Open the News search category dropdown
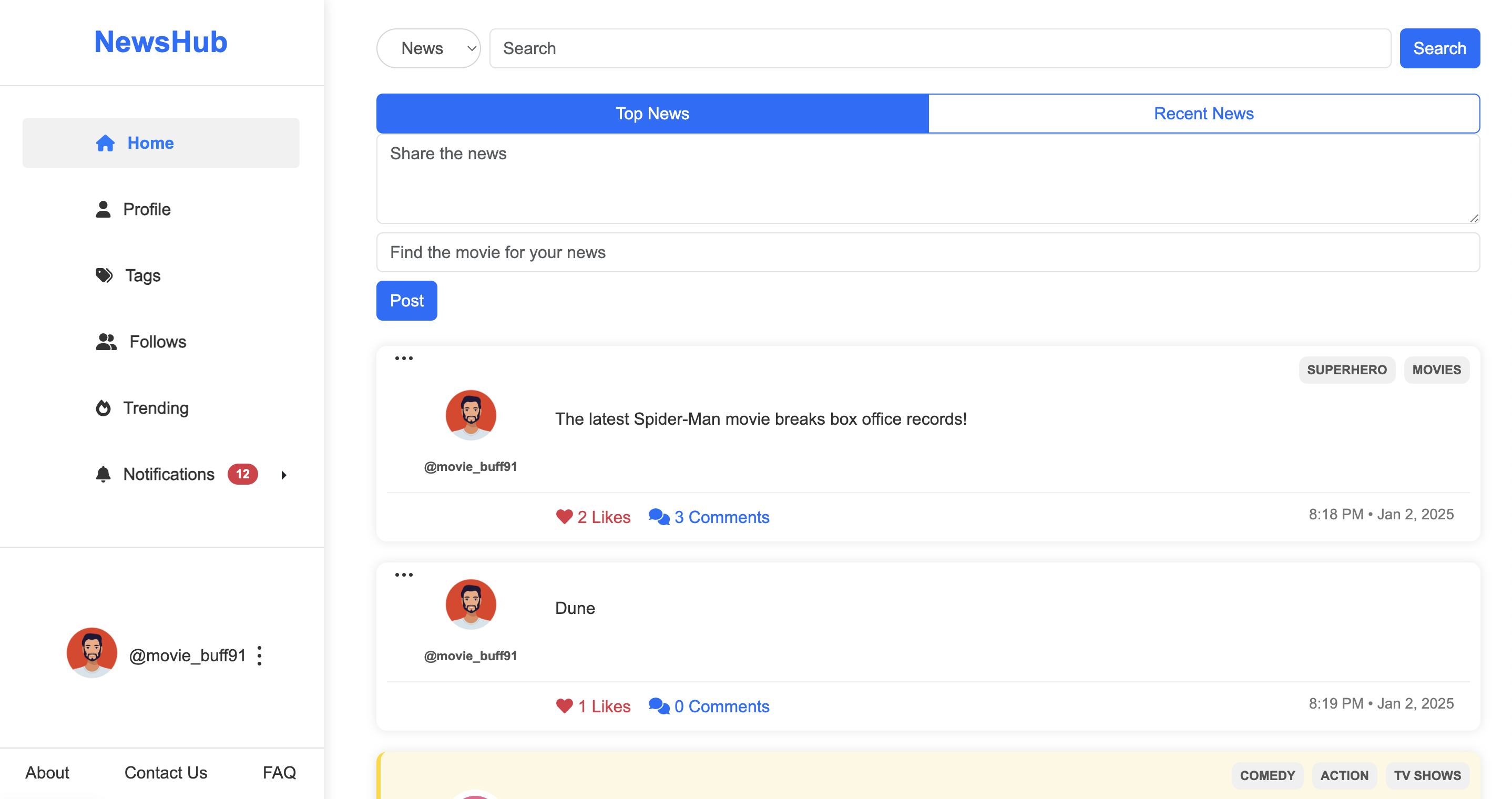This screenshot has width=1512, height=799. coord(428,48)
